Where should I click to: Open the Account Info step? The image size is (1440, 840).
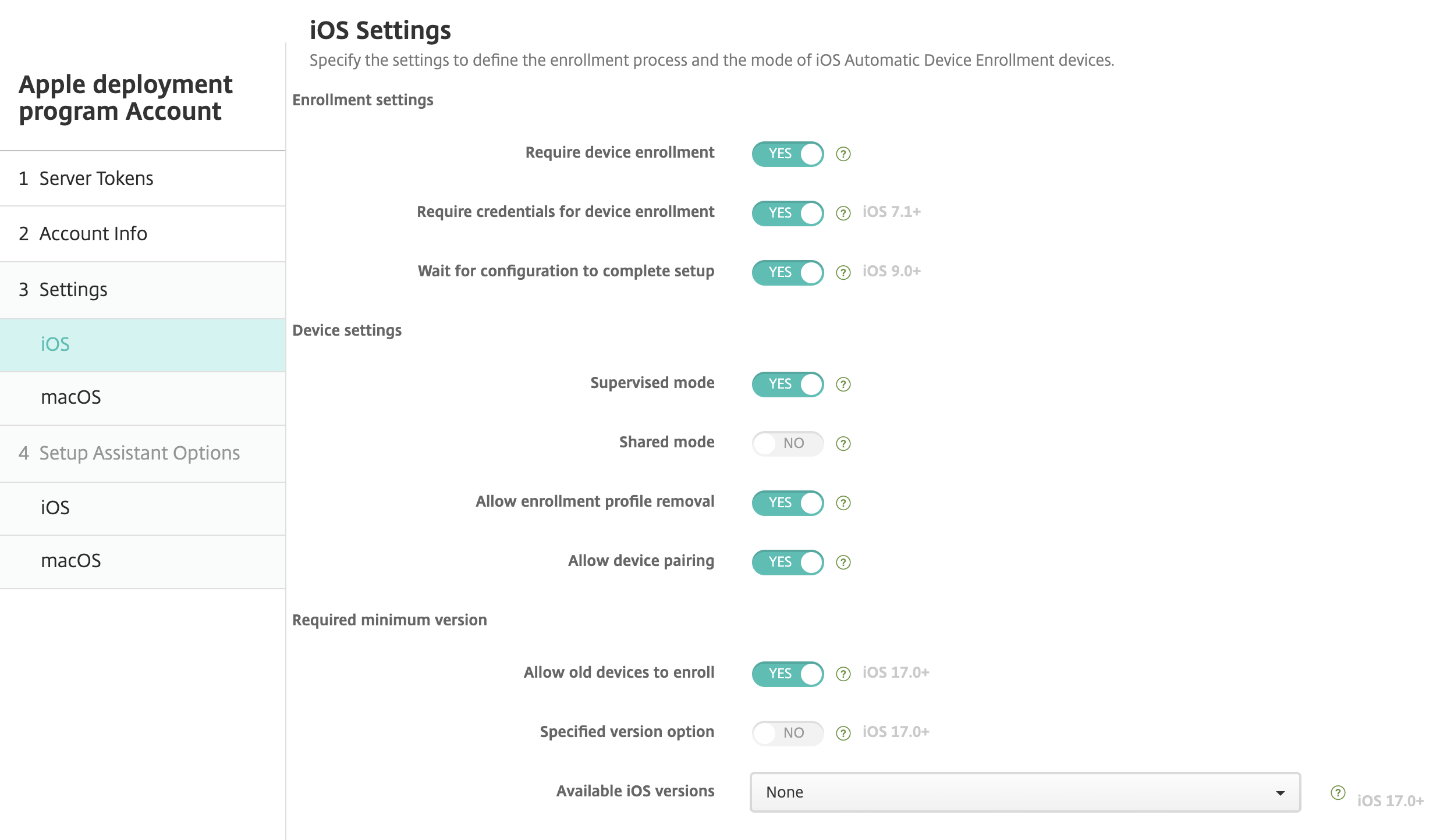click(93, 234)
